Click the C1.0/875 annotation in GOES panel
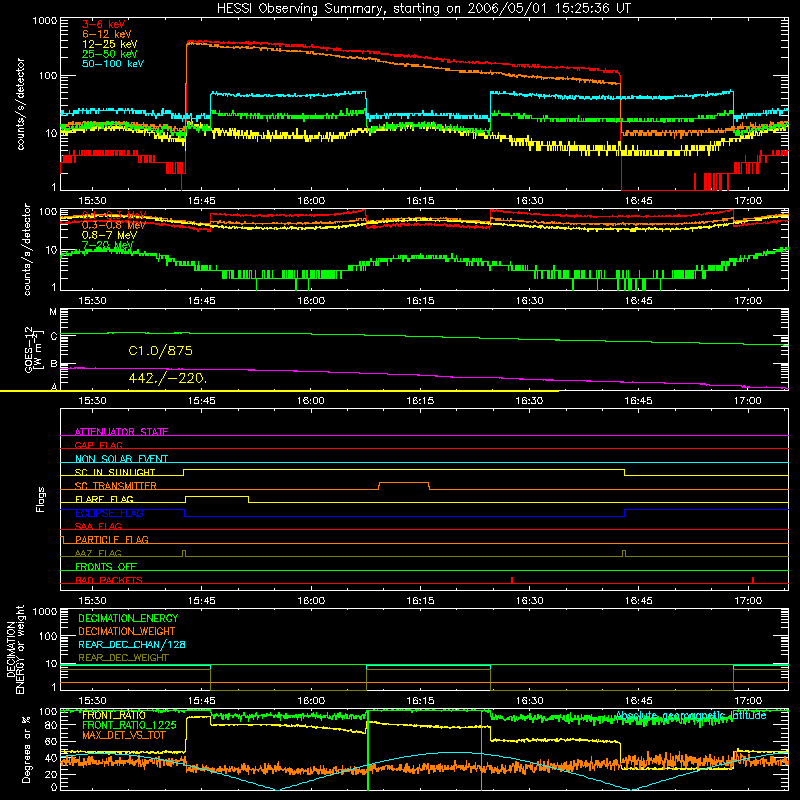 point(160,351)
